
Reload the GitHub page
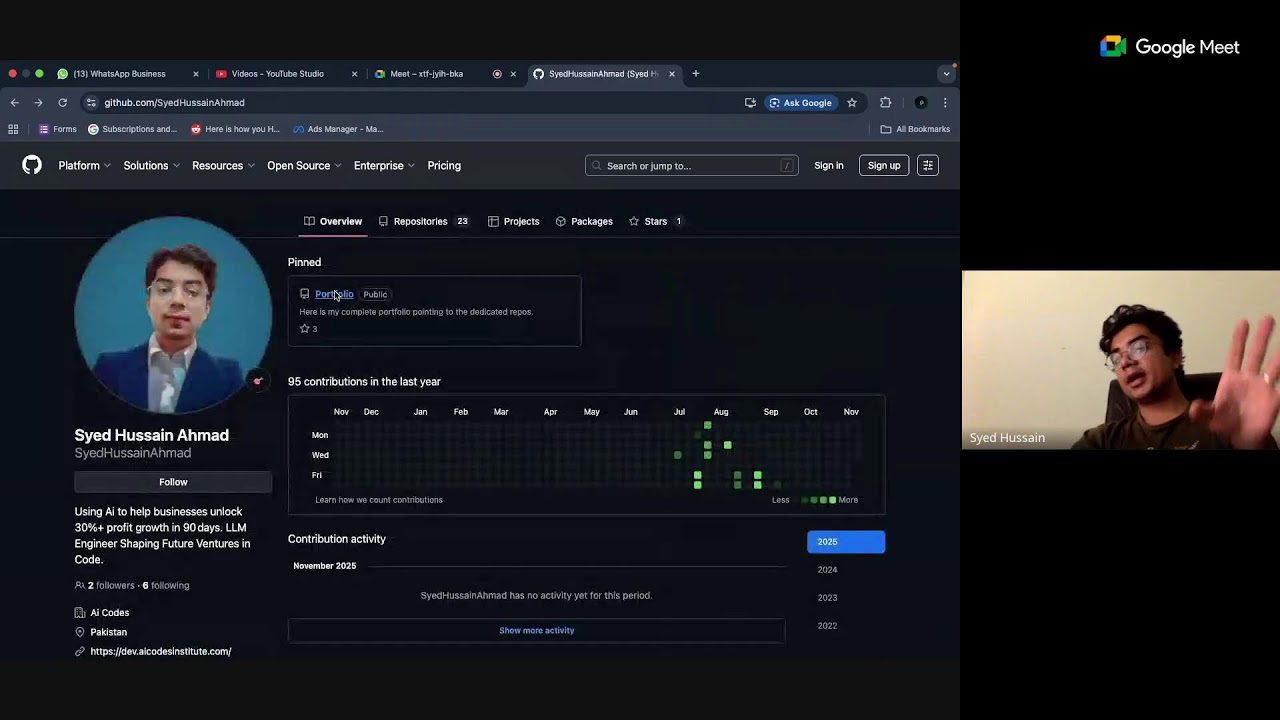pyautogui.click(x=62, y=102)
